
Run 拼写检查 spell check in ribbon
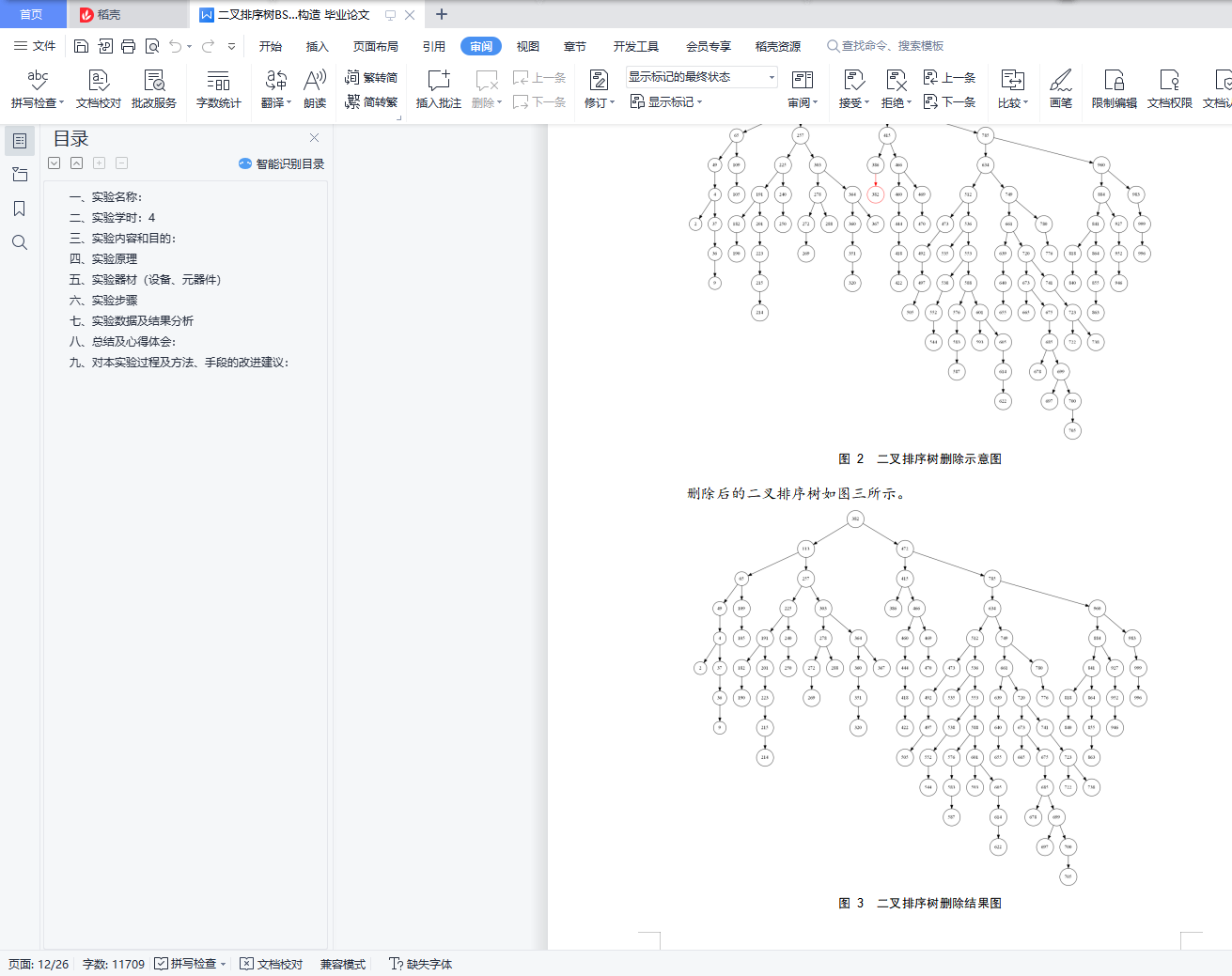click(x=38, y=88)
